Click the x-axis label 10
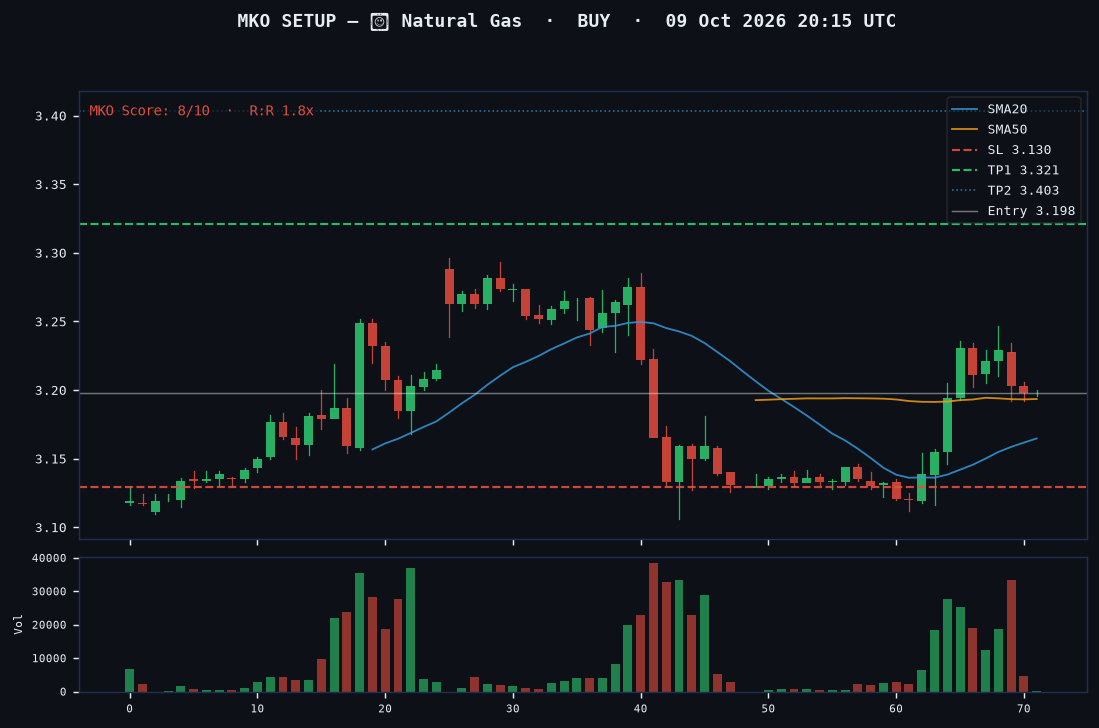Viewport: 1099px width, 728px height. tap(257, 709)
